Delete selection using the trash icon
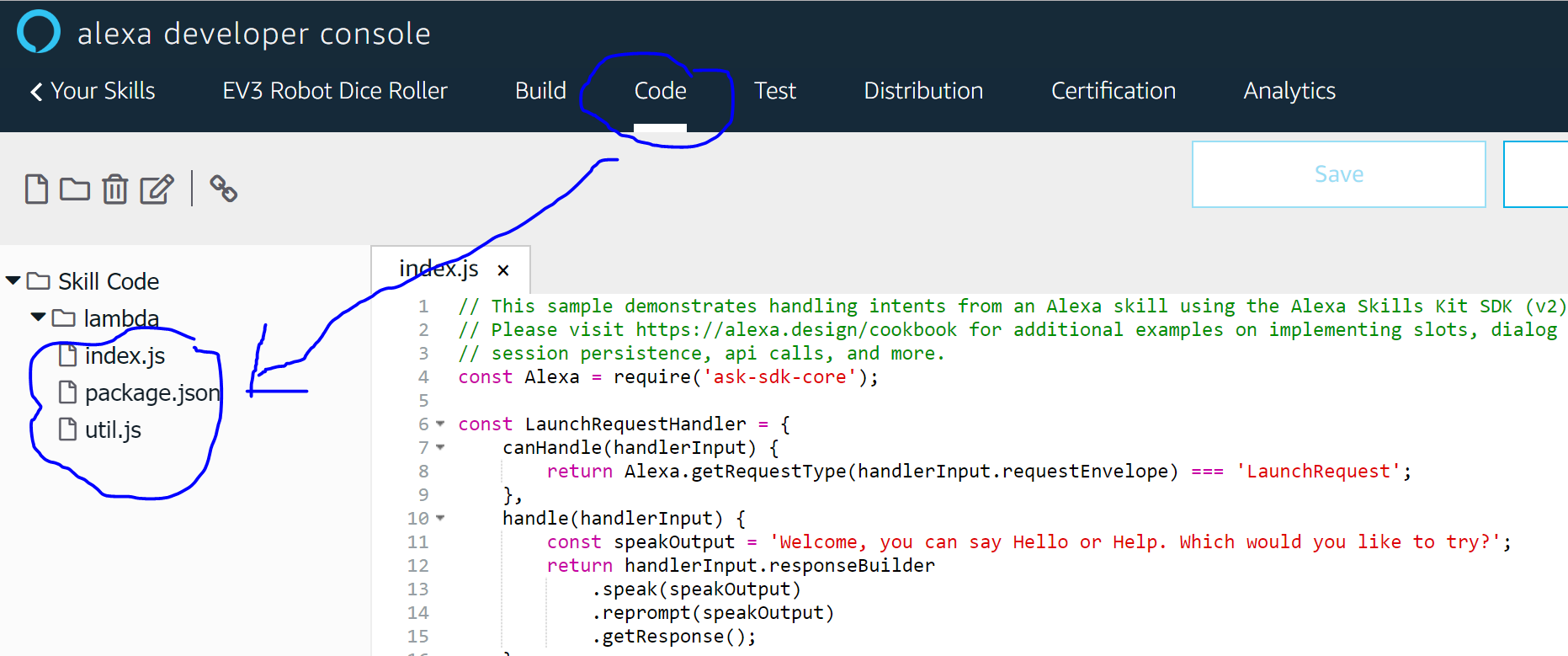The image size is (1568, 656). pos(115,189)
